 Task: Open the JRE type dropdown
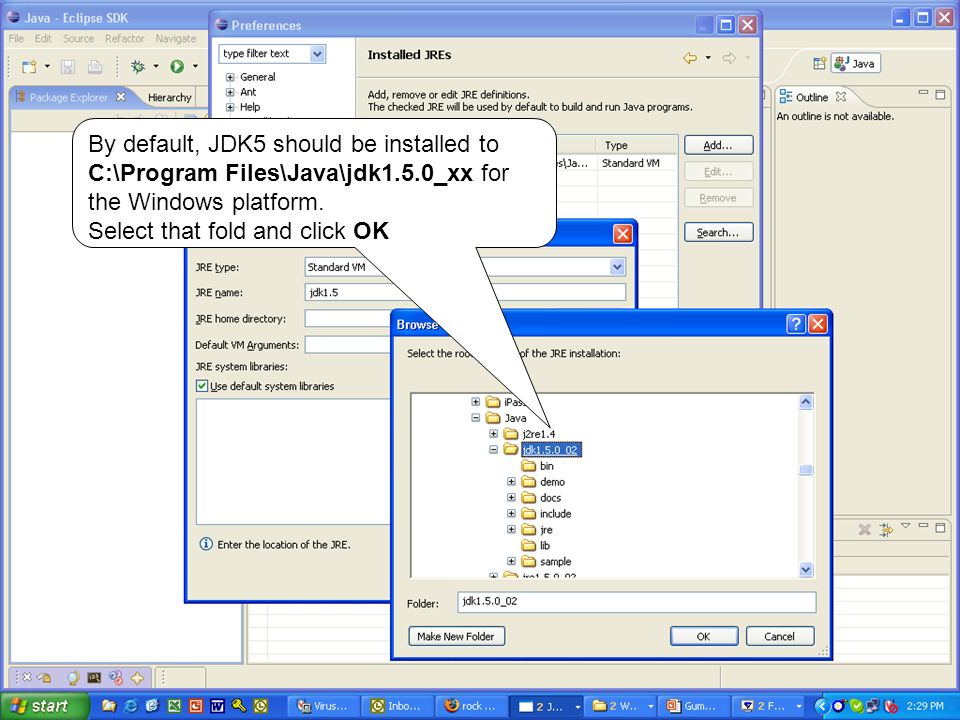[617, 267]
